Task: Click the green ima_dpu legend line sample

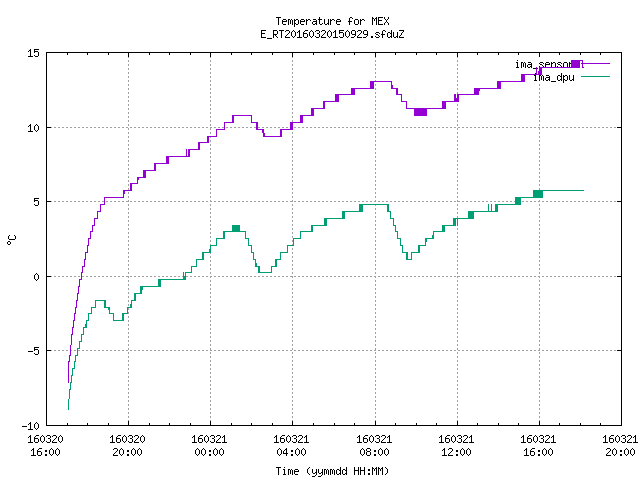Action: pos(595,77)
